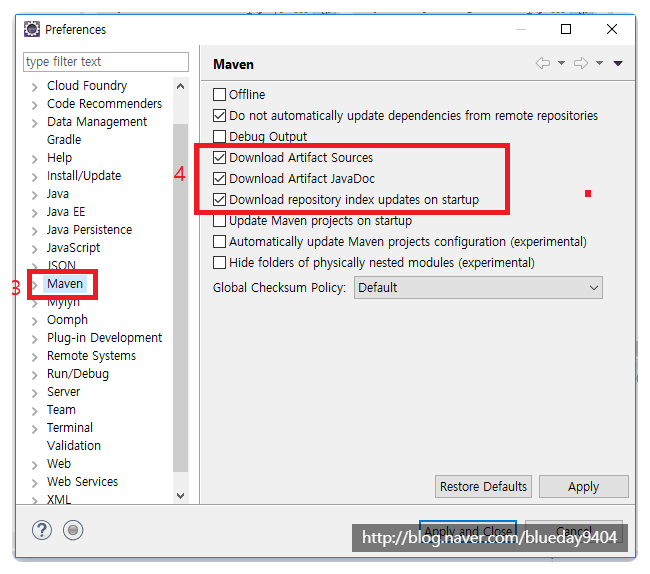Select Validation preferences

(x=74, y=446)
